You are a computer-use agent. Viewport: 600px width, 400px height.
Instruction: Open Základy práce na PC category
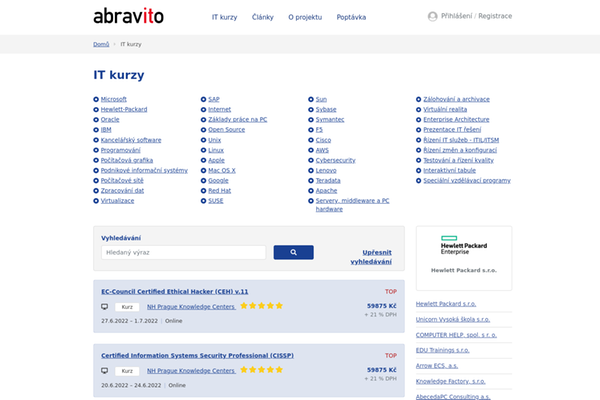coord(238,119)
